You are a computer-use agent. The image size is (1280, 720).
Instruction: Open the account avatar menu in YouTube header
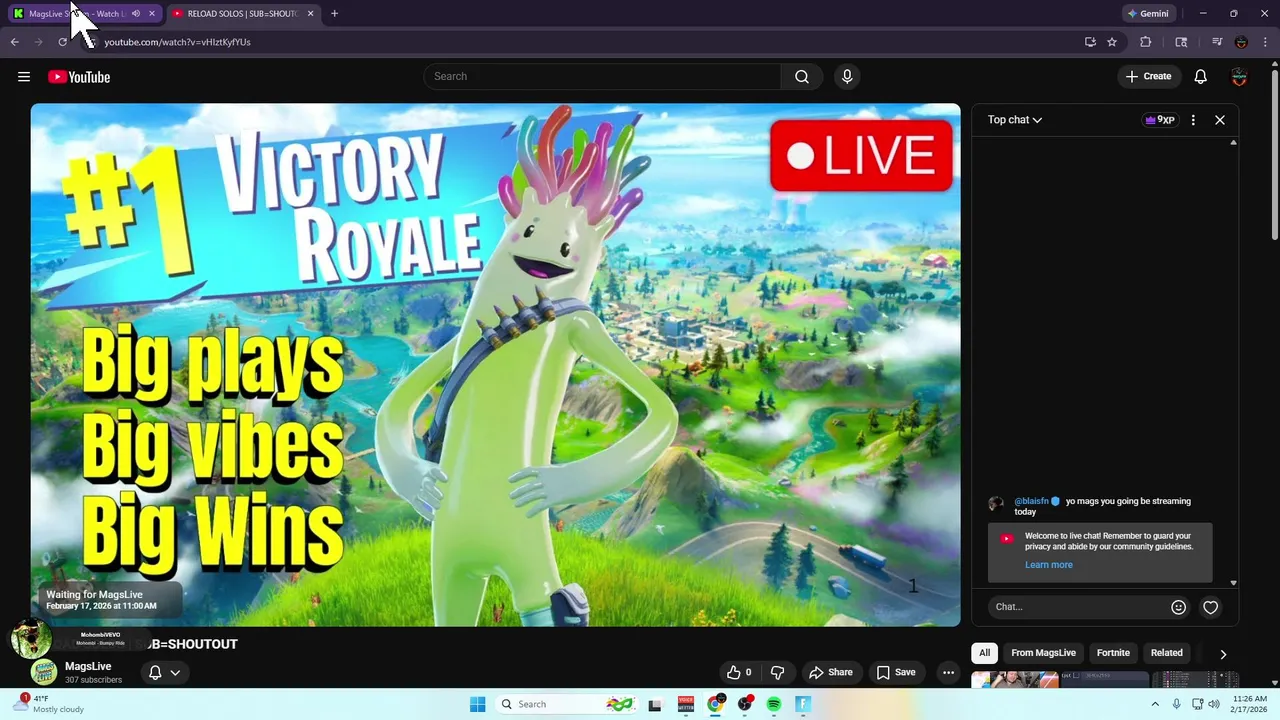pos(1239,77)
